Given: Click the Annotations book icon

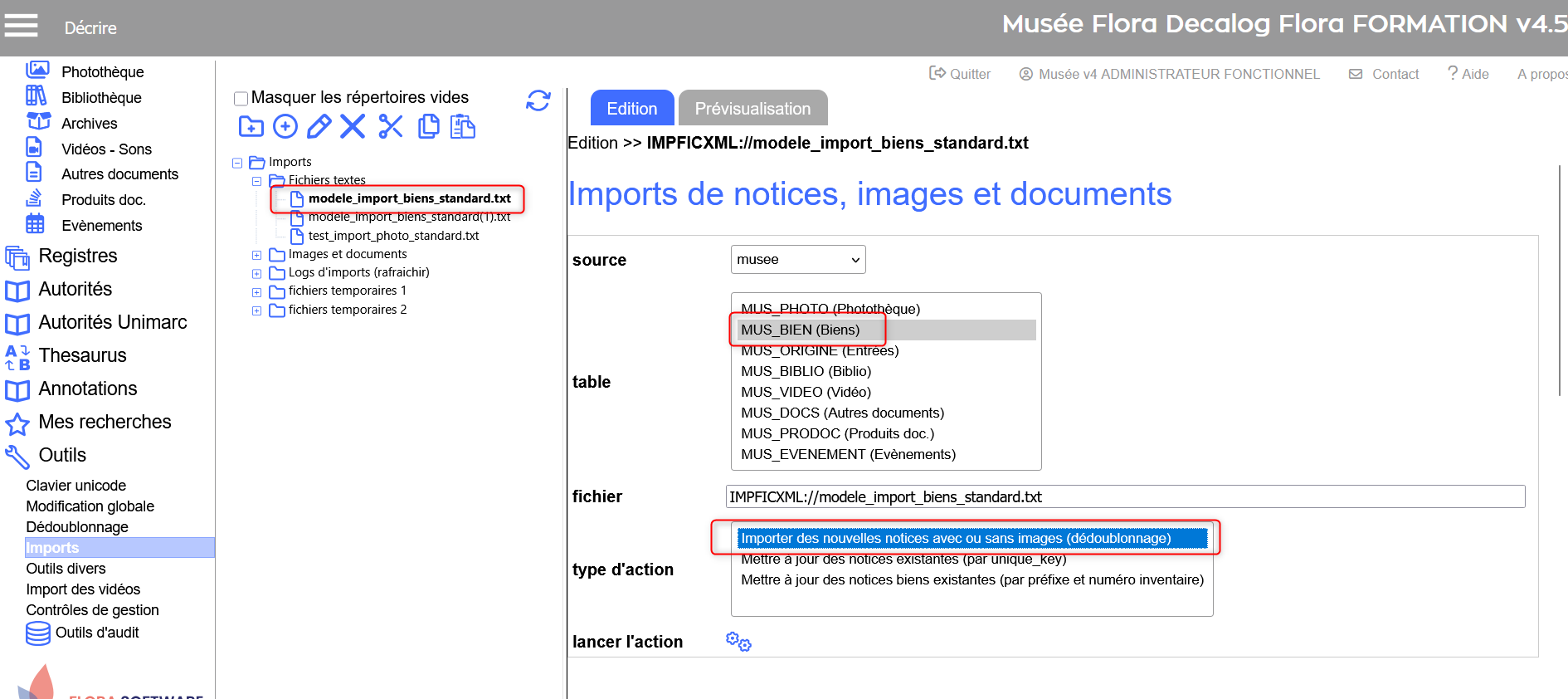Looking at the screenshot, I should point(17,390).
